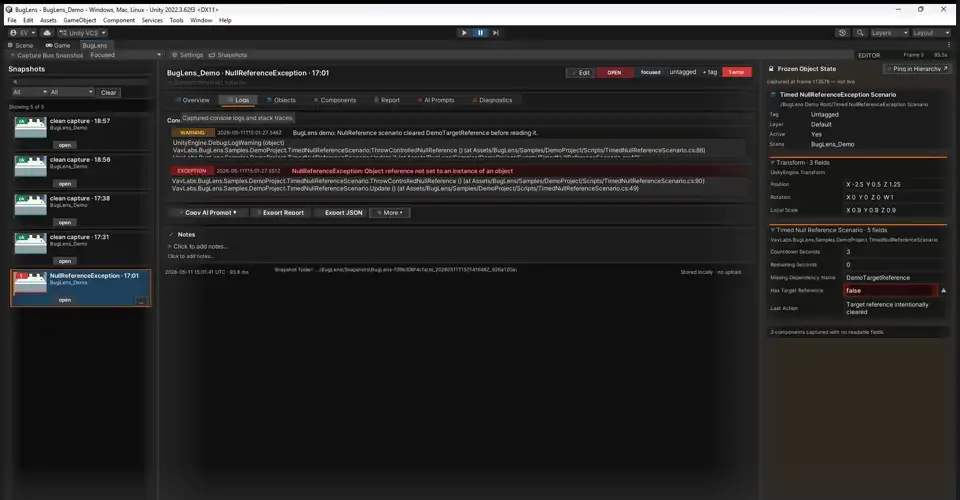The image size is (960, 500).
Task: Toggle the Pause button
Action: pos(480,32)
